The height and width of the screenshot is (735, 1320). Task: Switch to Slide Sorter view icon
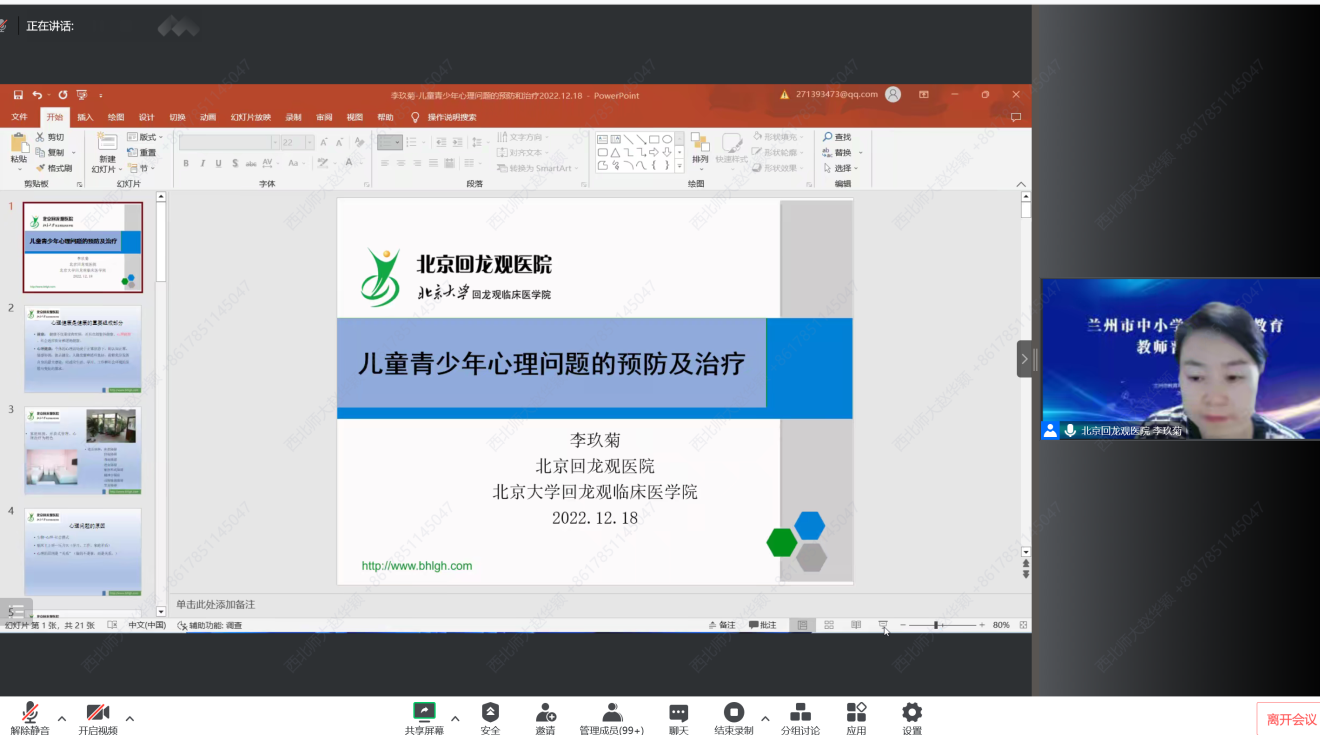pyautogui.click(x=829, y=625)
